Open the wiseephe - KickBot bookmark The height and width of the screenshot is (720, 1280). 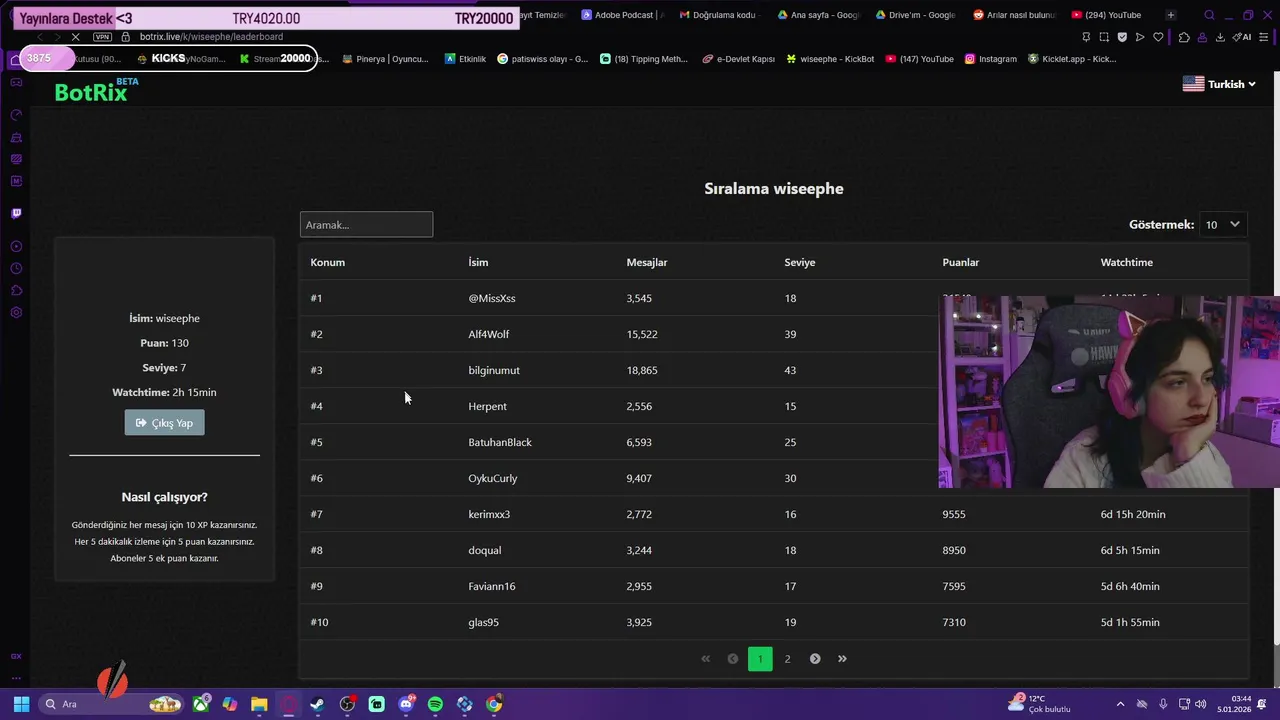pyautogui.click(x=830, y=59)
